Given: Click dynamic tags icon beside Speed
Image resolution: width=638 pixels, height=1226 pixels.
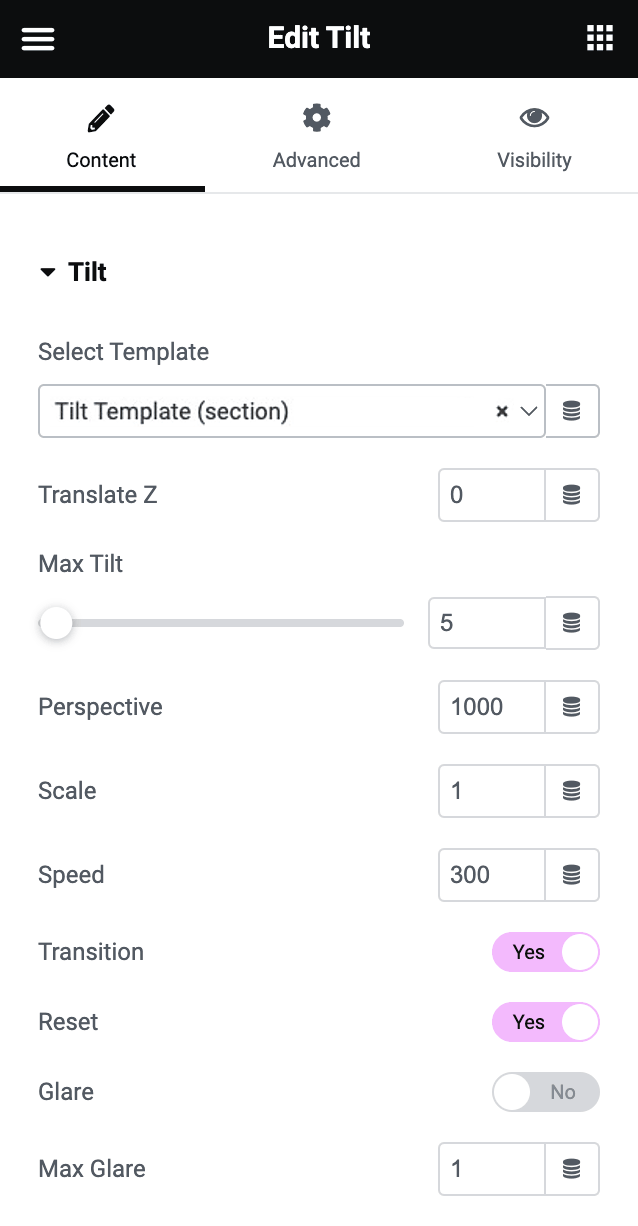Looking at the screenshot, I should tap(572, 875).
